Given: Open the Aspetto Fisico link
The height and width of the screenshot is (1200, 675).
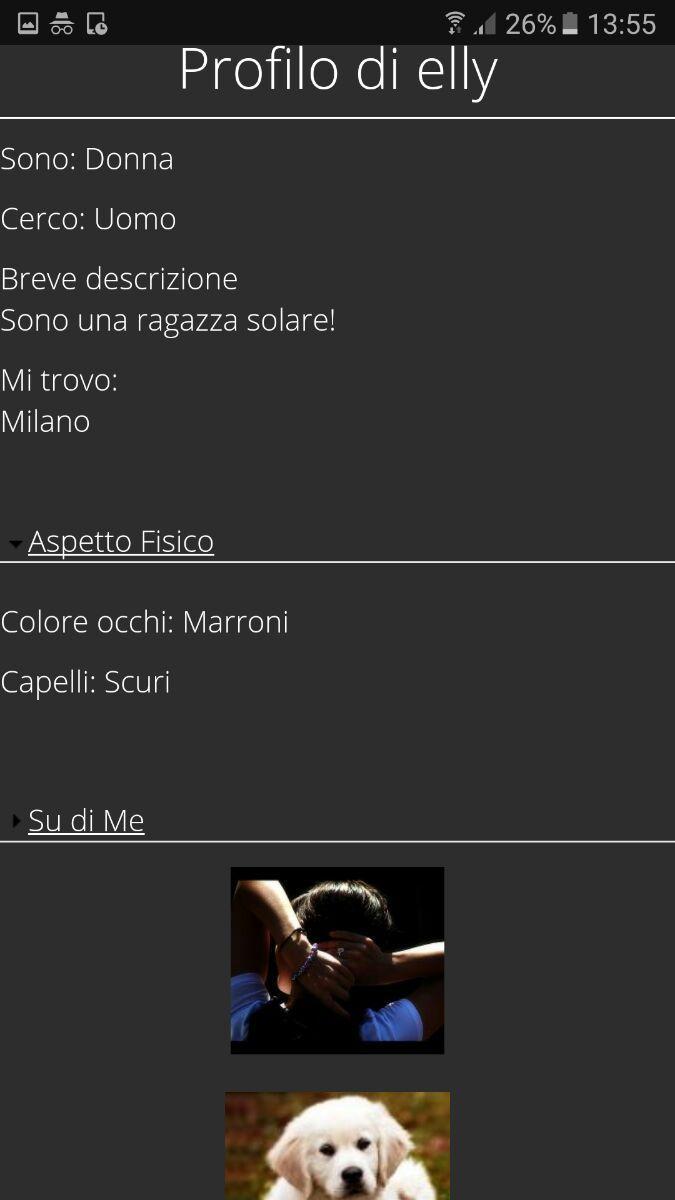Looking at the screenshot, I should click(121, 541).
